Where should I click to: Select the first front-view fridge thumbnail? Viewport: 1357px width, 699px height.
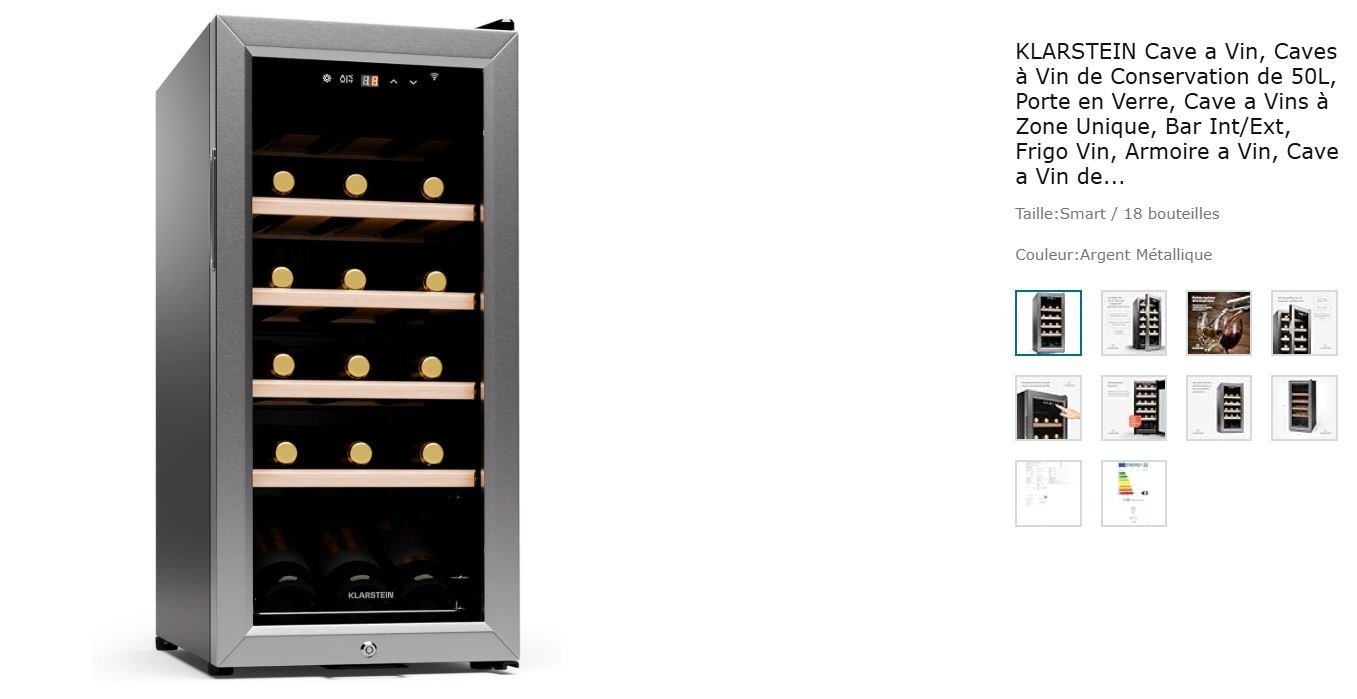1048,323
